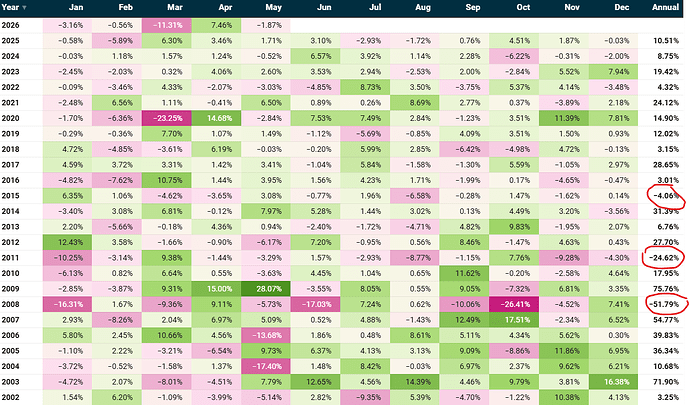Click the -26.41% October 2008 cell
This screenshot has width=690, height=405.
[x=514, y=304]
